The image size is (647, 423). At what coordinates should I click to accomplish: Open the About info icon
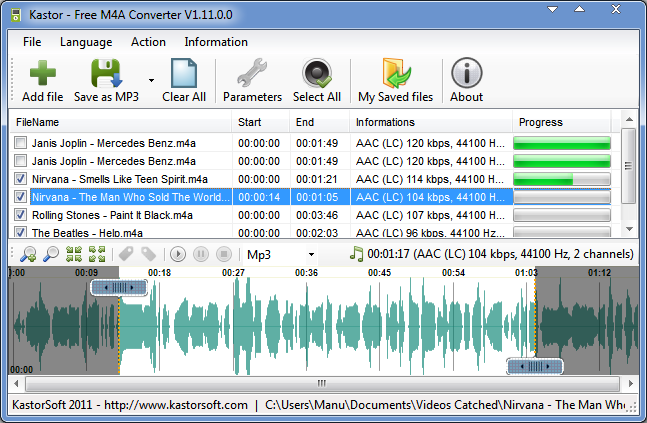tap(467, 73)
